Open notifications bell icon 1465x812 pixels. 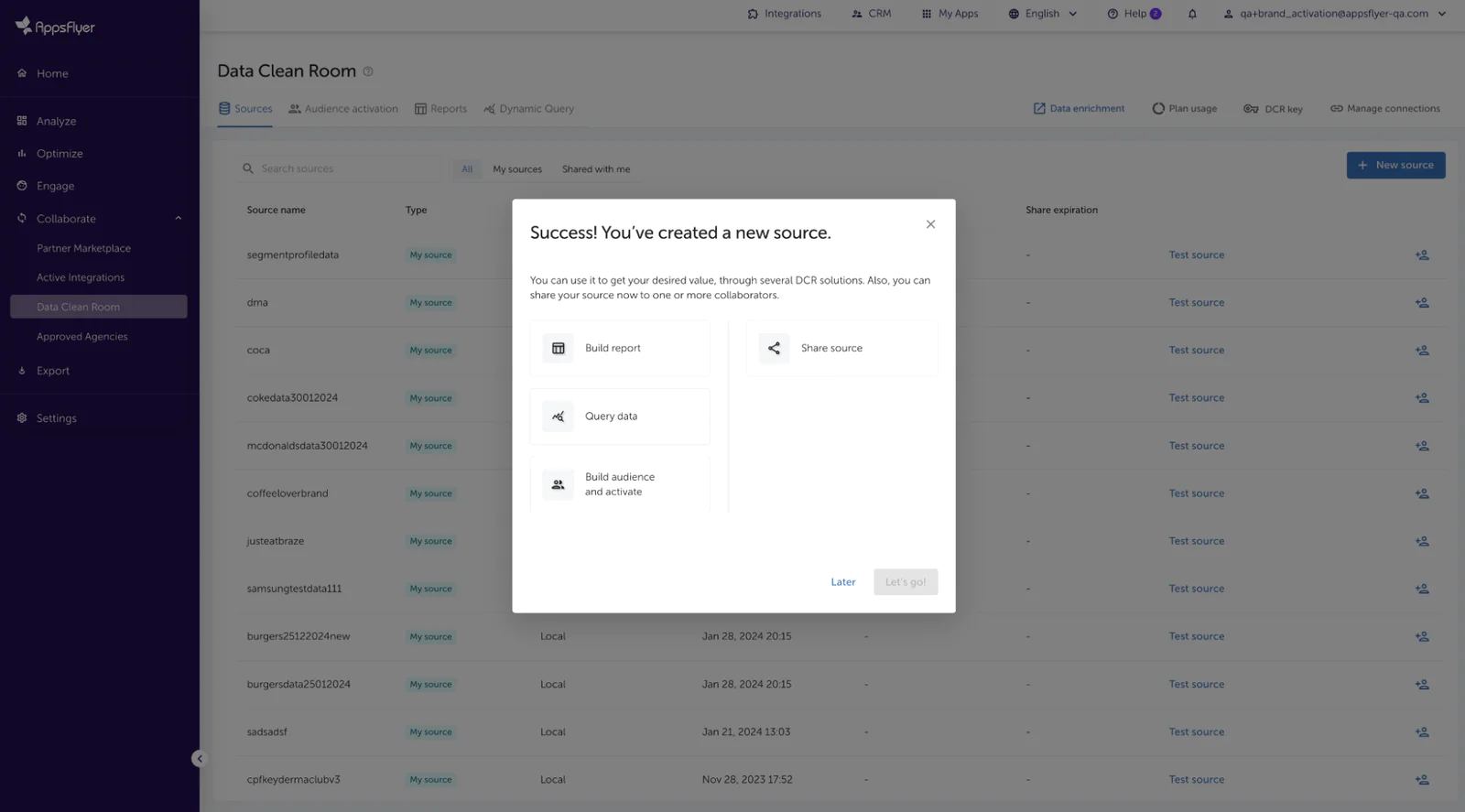tap(1192, 14)
